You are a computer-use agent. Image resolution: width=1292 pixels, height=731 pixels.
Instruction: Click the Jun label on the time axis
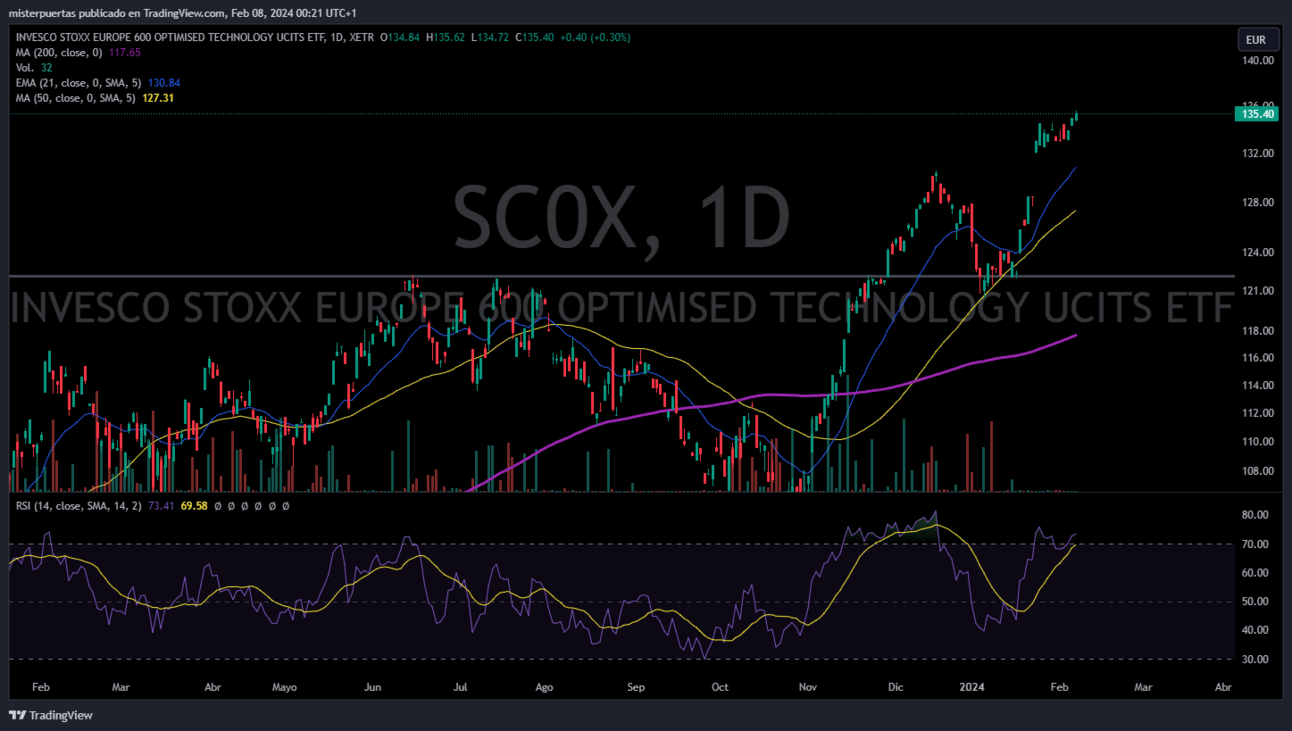click(373, 688)
